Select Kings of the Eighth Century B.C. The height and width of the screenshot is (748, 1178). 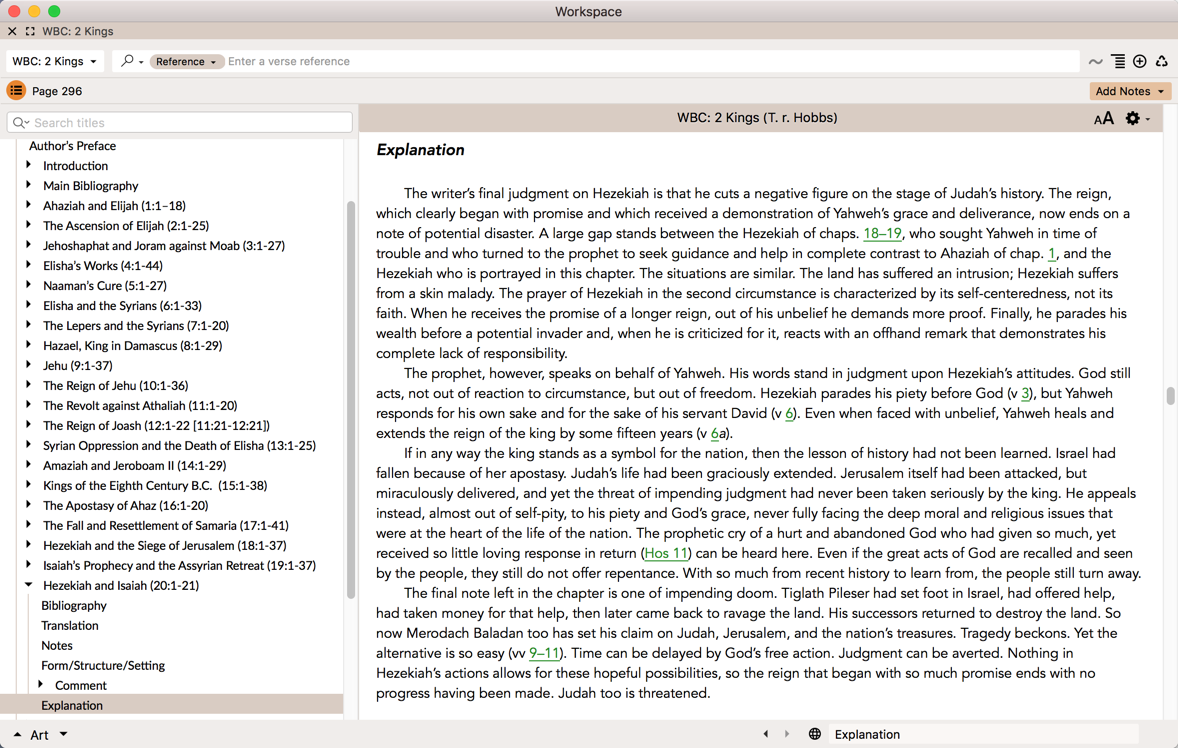(155, 485)
